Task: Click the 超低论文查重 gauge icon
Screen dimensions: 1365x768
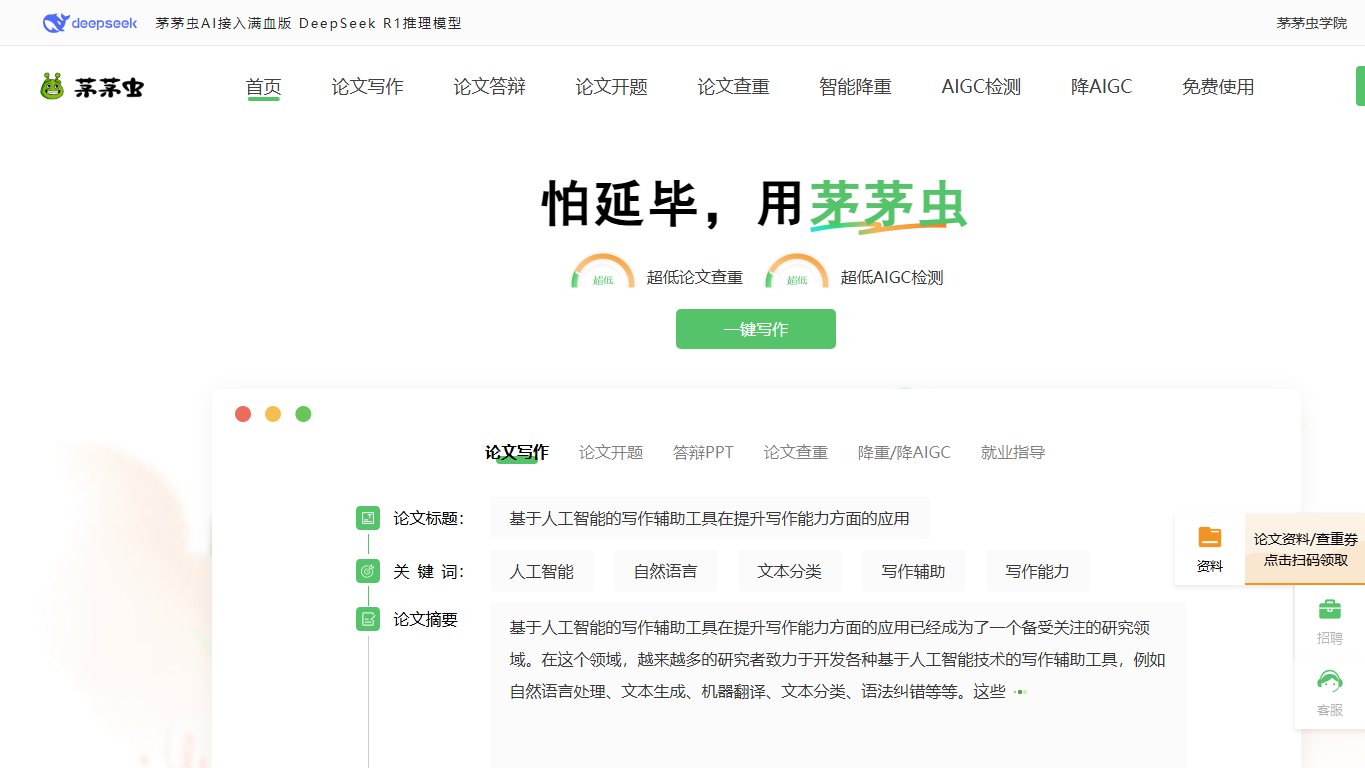Action: tap(603, 271)
